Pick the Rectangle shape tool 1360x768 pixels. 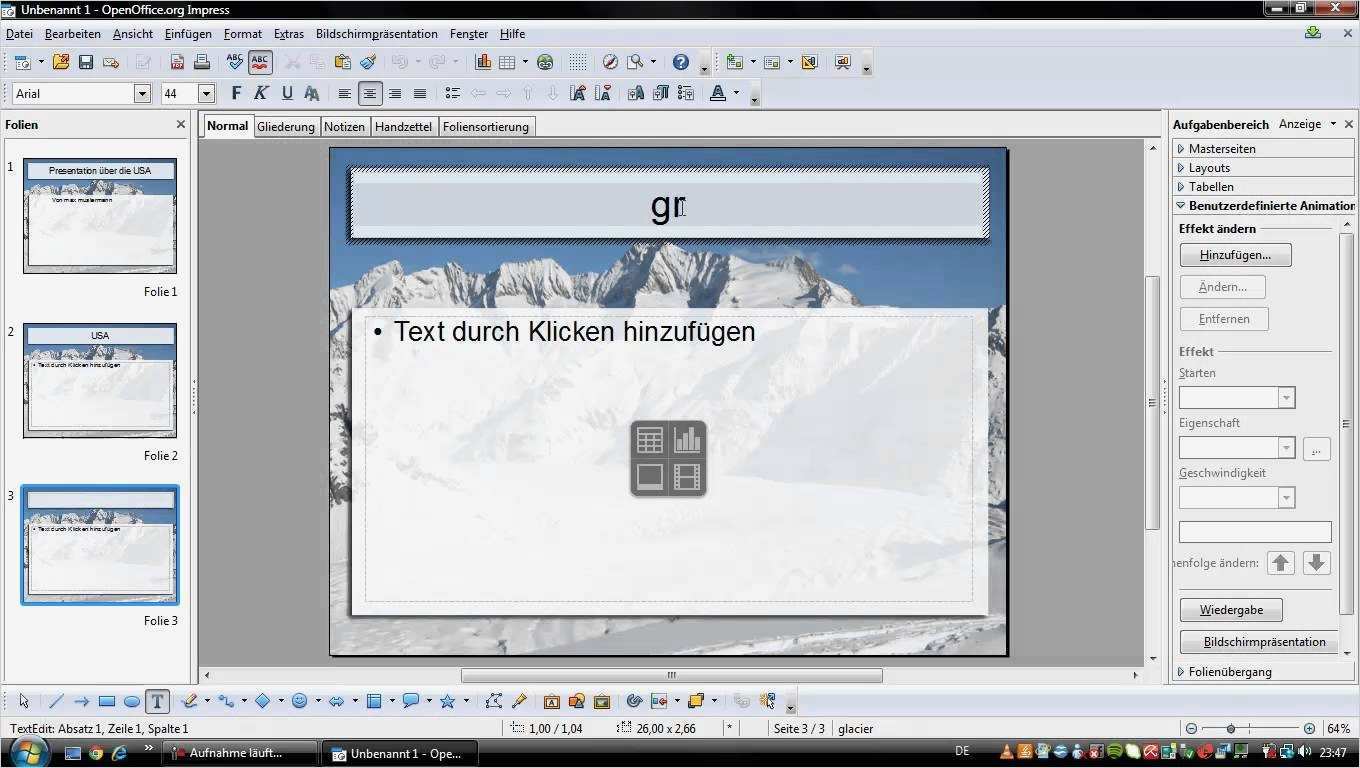coord(106,701)
